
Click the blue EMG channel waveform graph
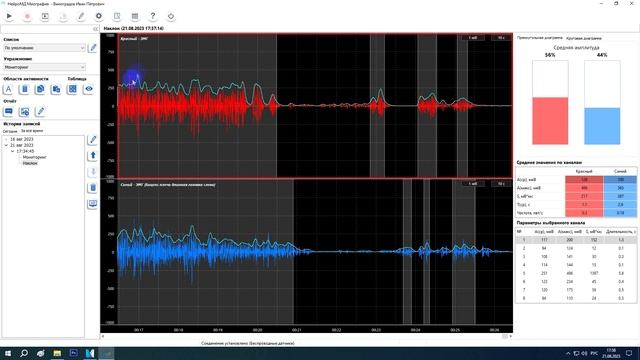(315, 252)
